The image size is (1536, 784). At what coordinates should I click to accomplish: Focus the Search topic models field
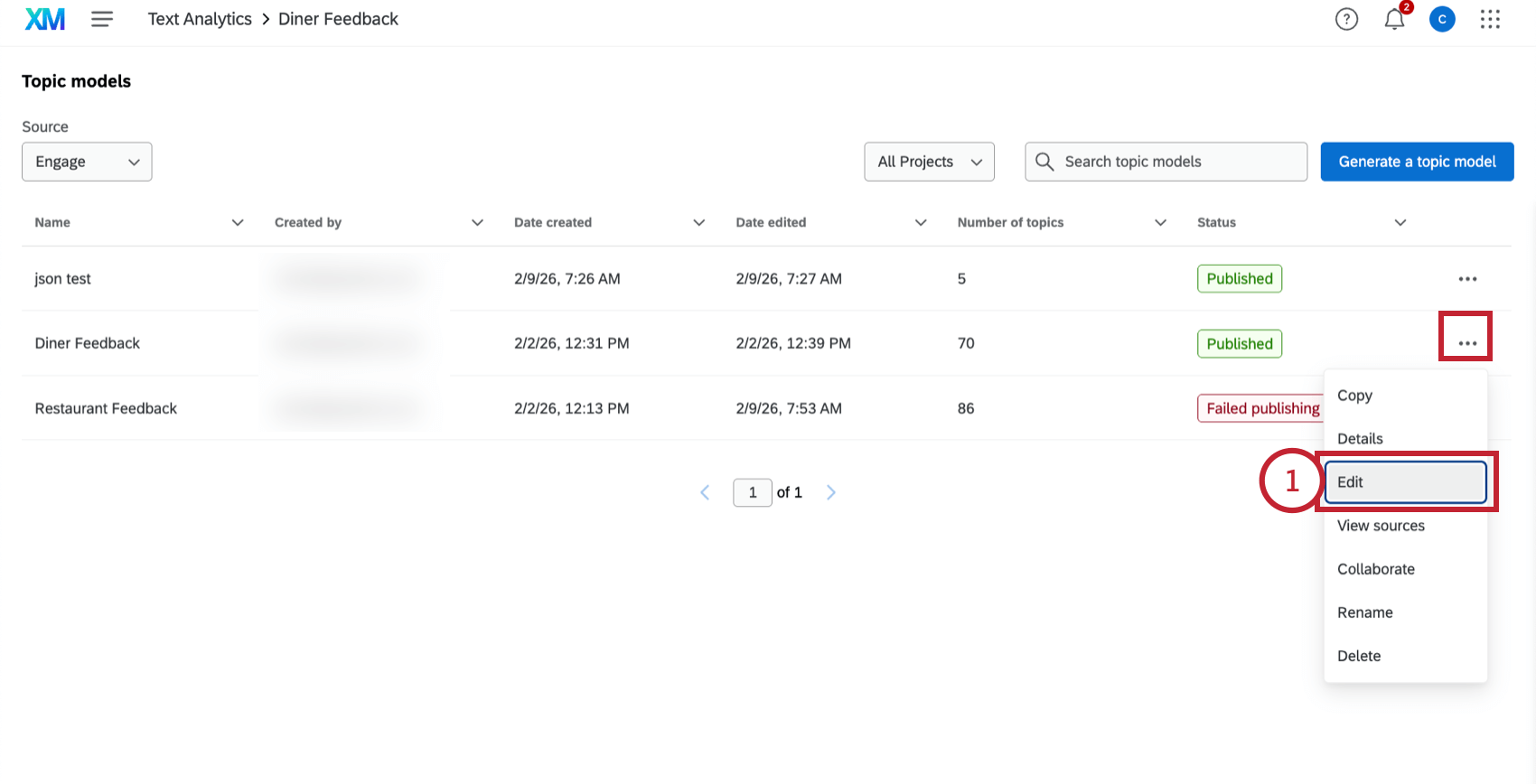pyautogui.click(x=1175, y=162)
